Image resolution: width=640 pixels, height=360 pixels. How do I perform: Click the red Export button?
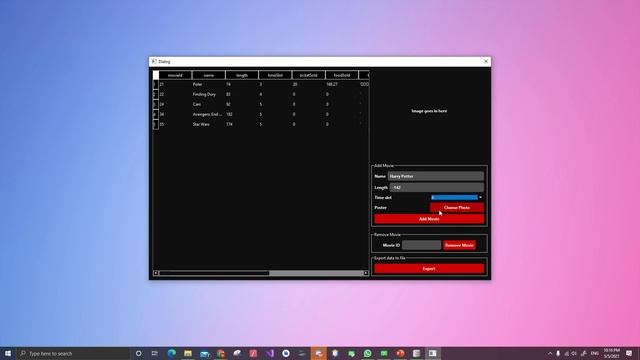[x=429, y=269]
